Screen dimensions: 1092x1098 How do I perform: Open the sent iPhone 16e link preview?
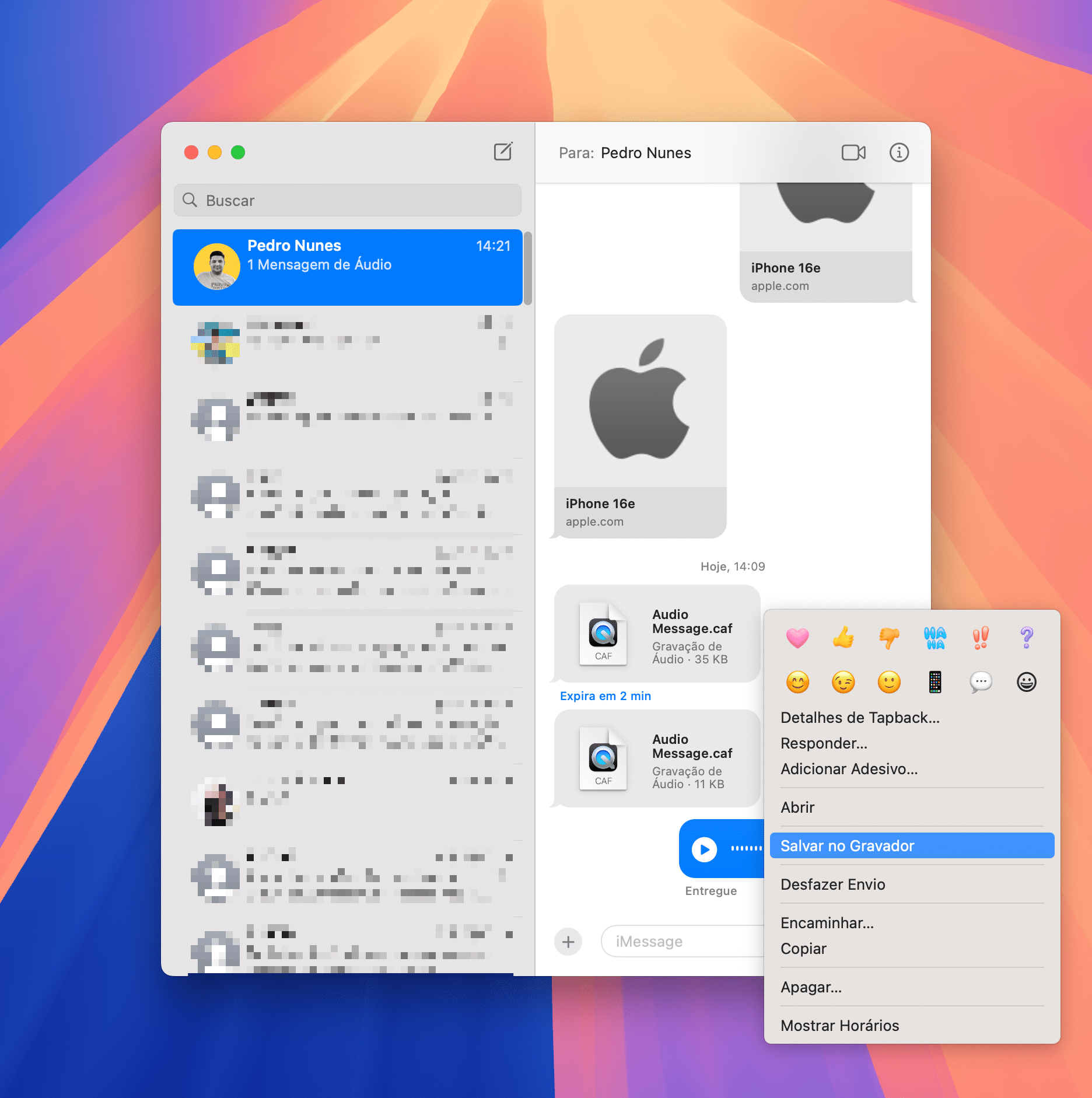click(x=825, y=242)
